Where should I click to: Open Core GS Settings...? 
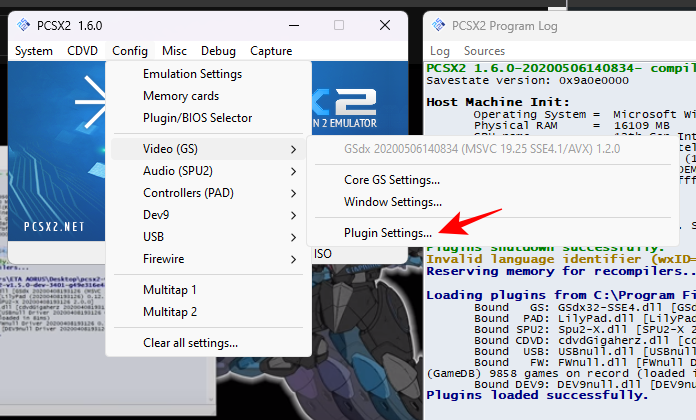392,180
